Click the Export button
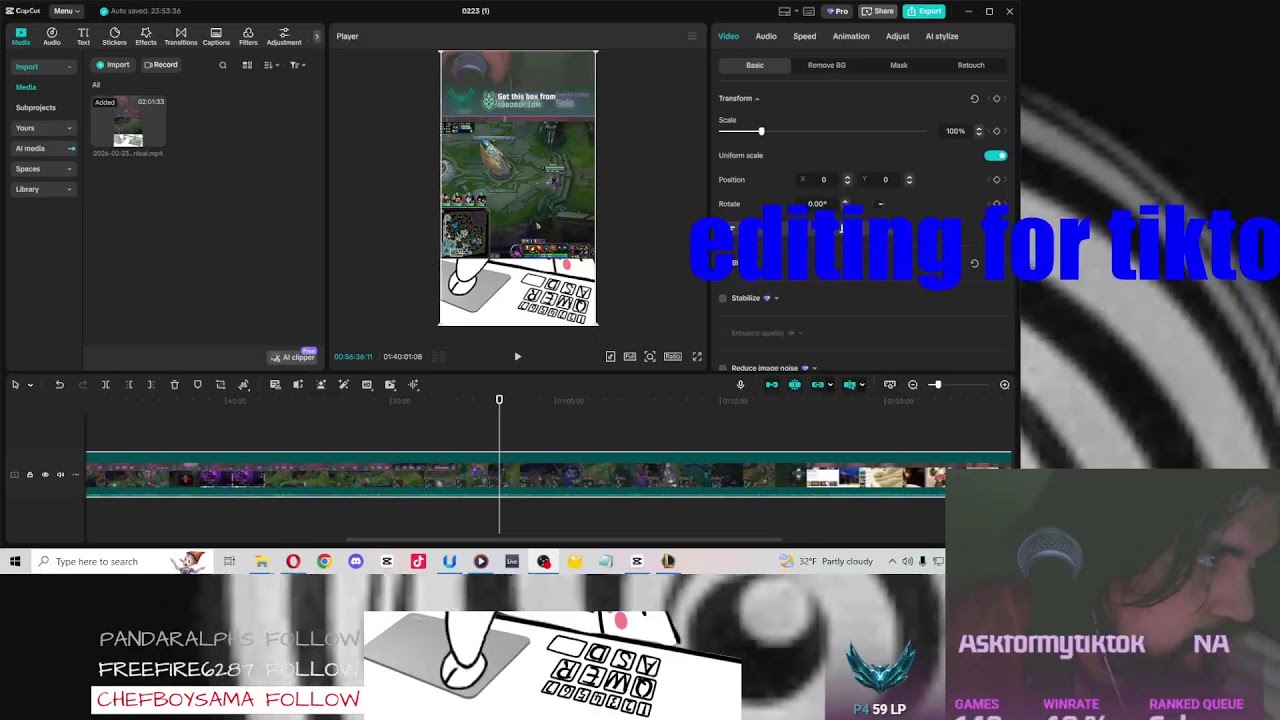Screen dimensions: 1280x720 coord(924,11)
